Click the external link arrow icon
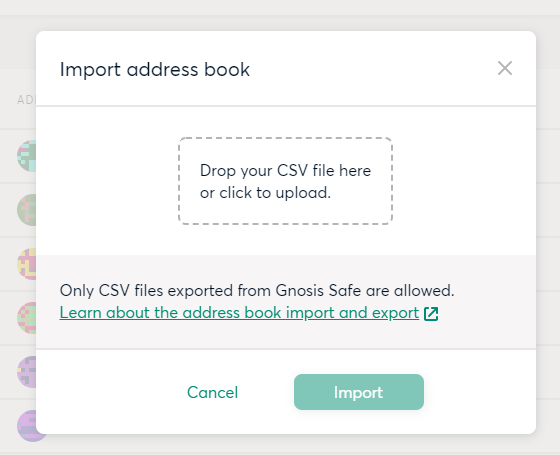560x455 pixels. (431, 314)
